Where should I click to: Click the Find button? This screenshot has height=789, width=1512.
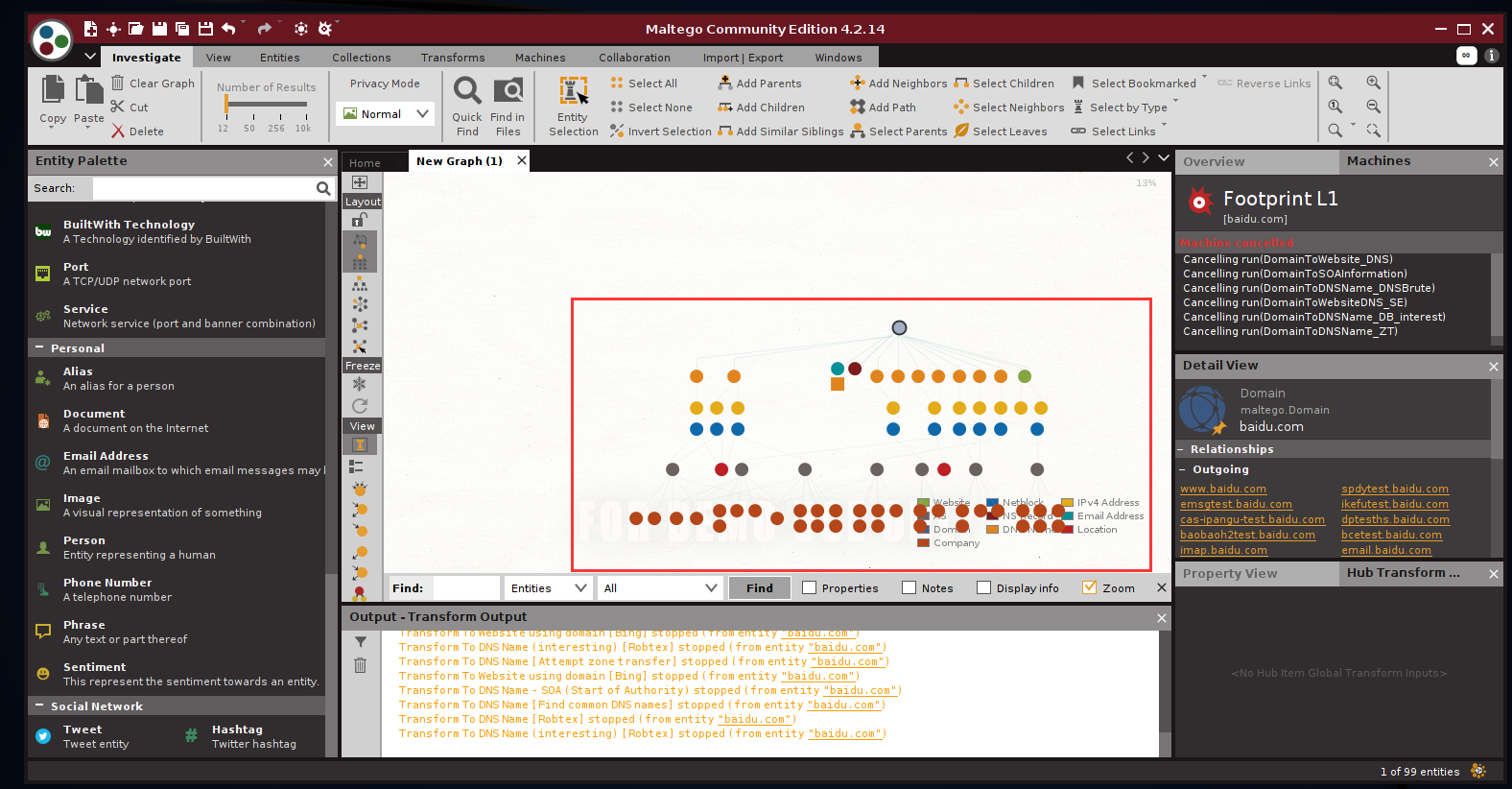click(760, 588)
